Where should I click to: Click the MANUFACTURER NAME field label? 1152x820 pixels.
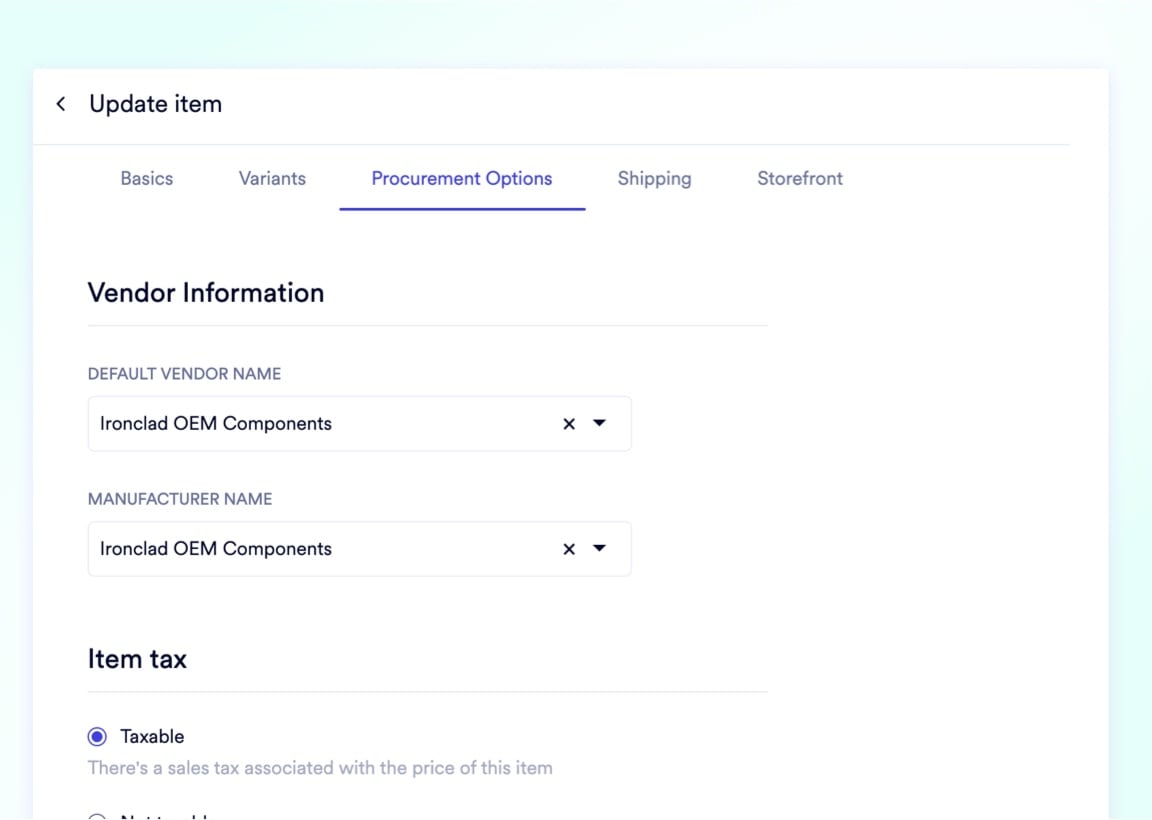[x=180, y=499]
